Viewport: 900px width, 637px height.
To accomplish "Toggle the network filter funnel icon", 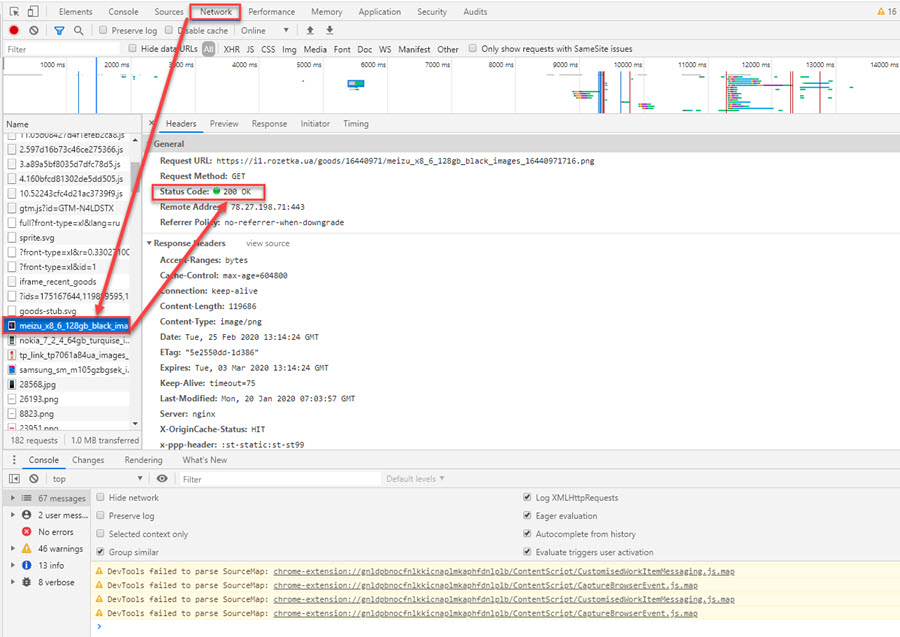I will click(x=59, y=30).
